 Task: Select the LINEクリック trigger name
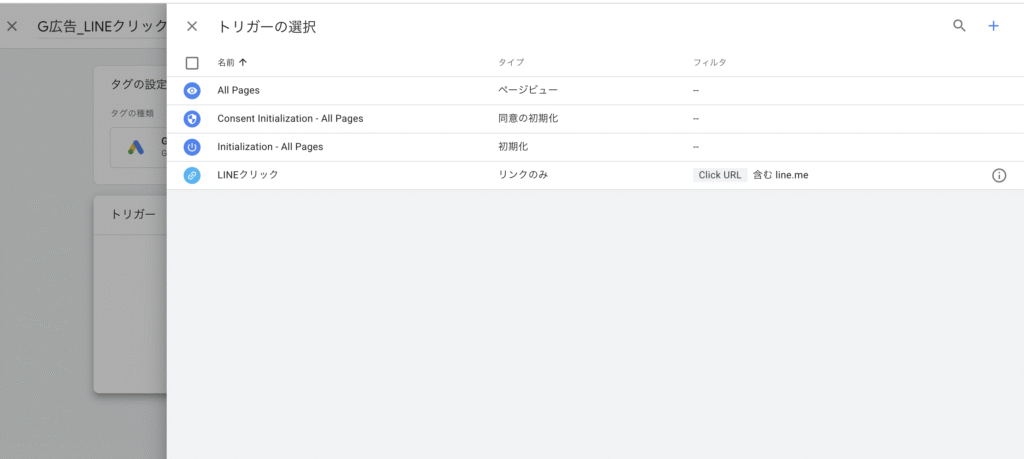tap(247, 175)
